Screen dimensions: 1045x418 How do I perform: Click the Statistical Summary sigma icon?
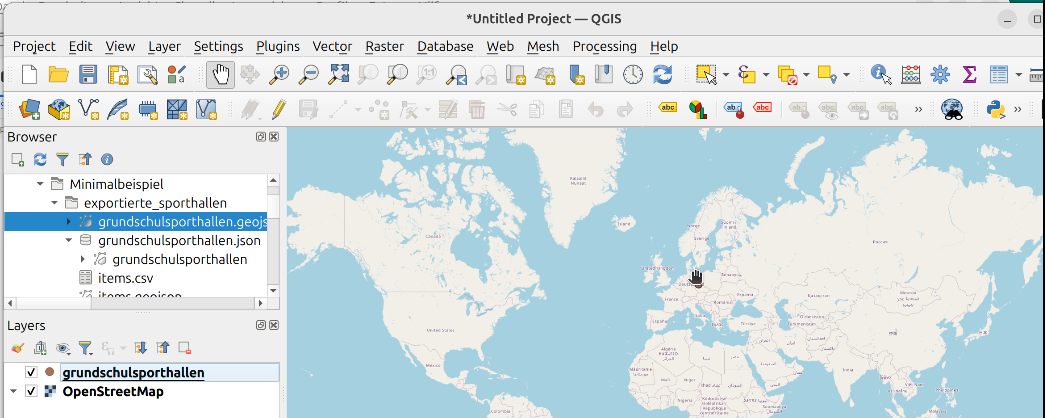969,74
